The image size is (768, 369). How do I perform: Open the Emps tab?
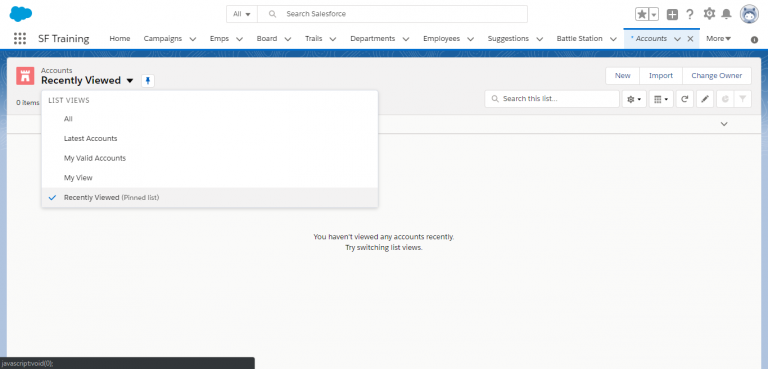[x=219, y=38]
